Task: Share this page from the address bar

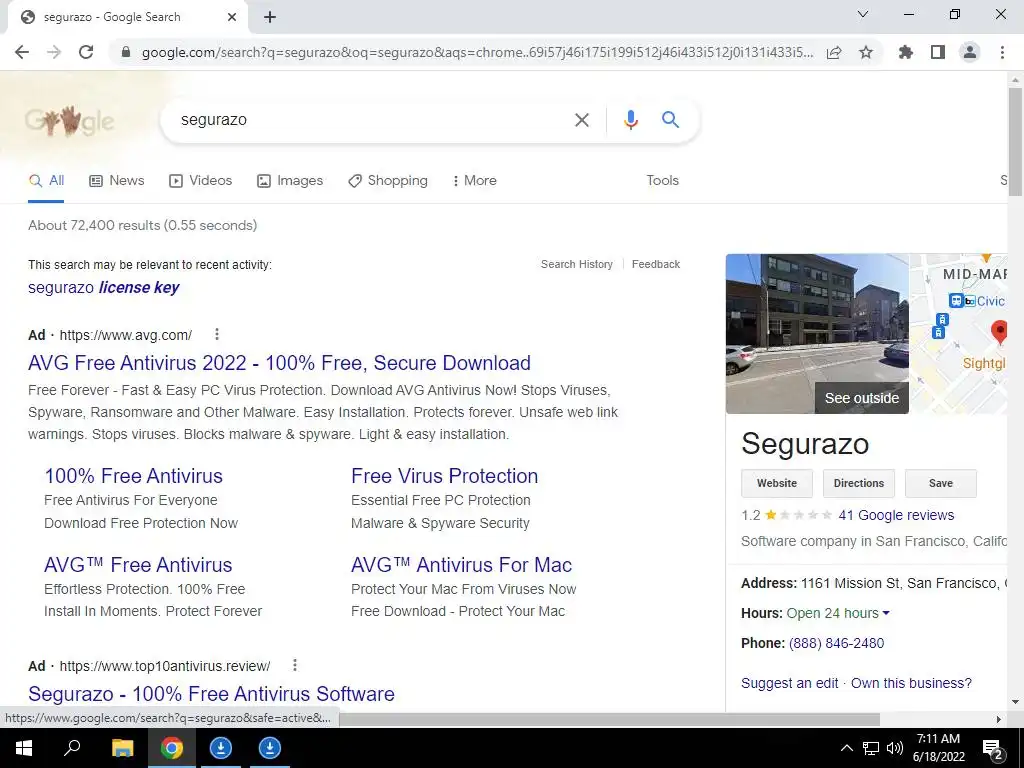Action: 834,52
